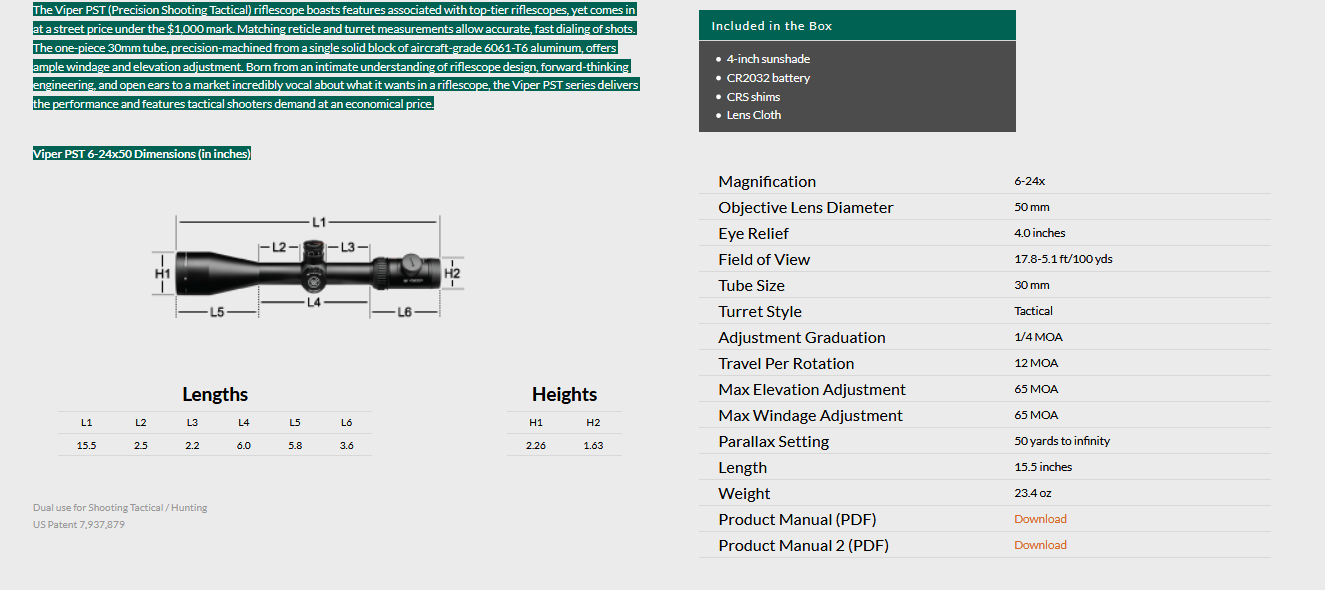1325x590 pixels.
Task: Click the L3 value 2.2
Action: coord(192,445)
